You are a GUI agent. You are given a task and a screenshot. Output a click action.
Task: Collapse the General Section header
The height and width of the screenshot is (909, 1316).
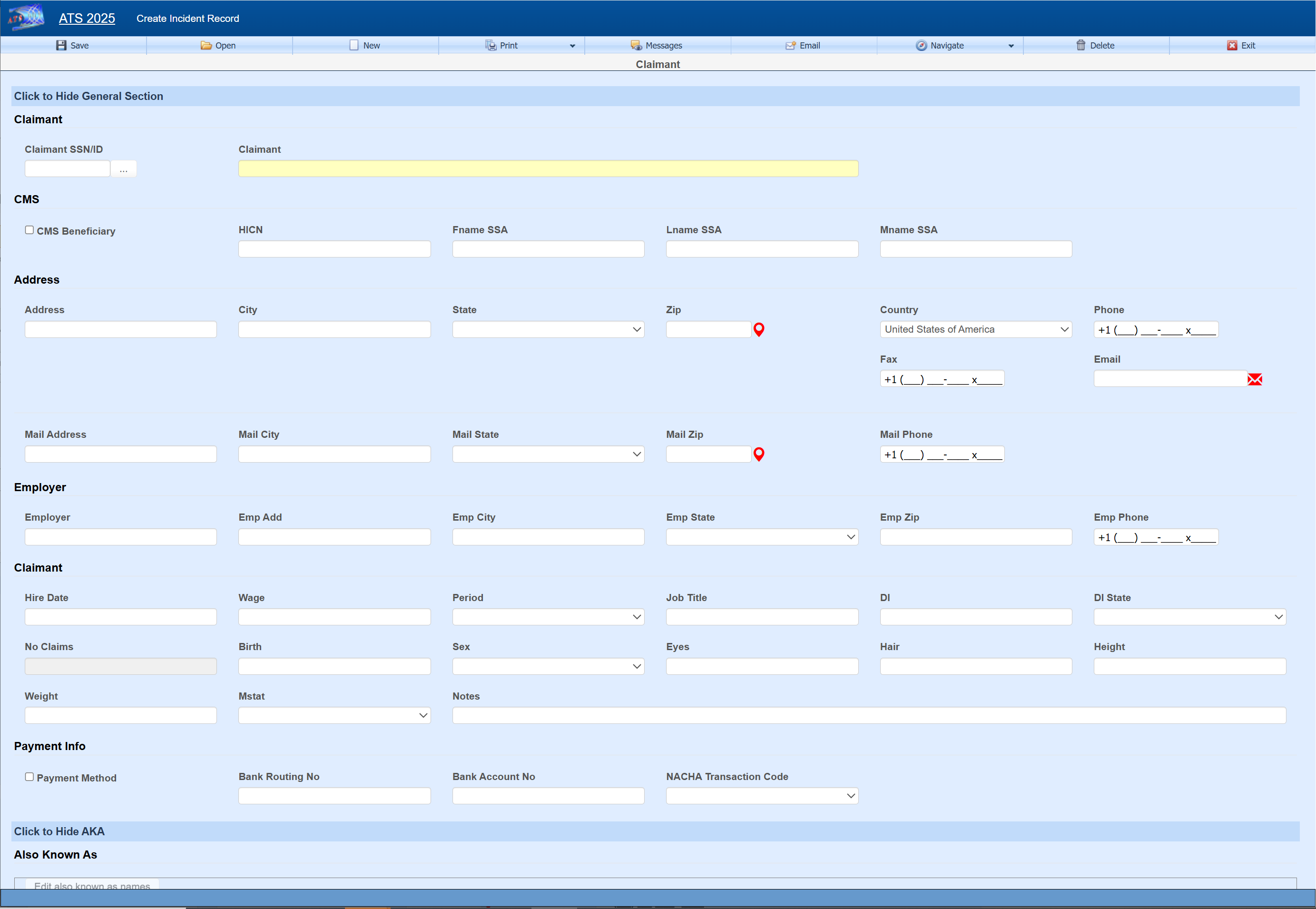[x=88, y=96]
